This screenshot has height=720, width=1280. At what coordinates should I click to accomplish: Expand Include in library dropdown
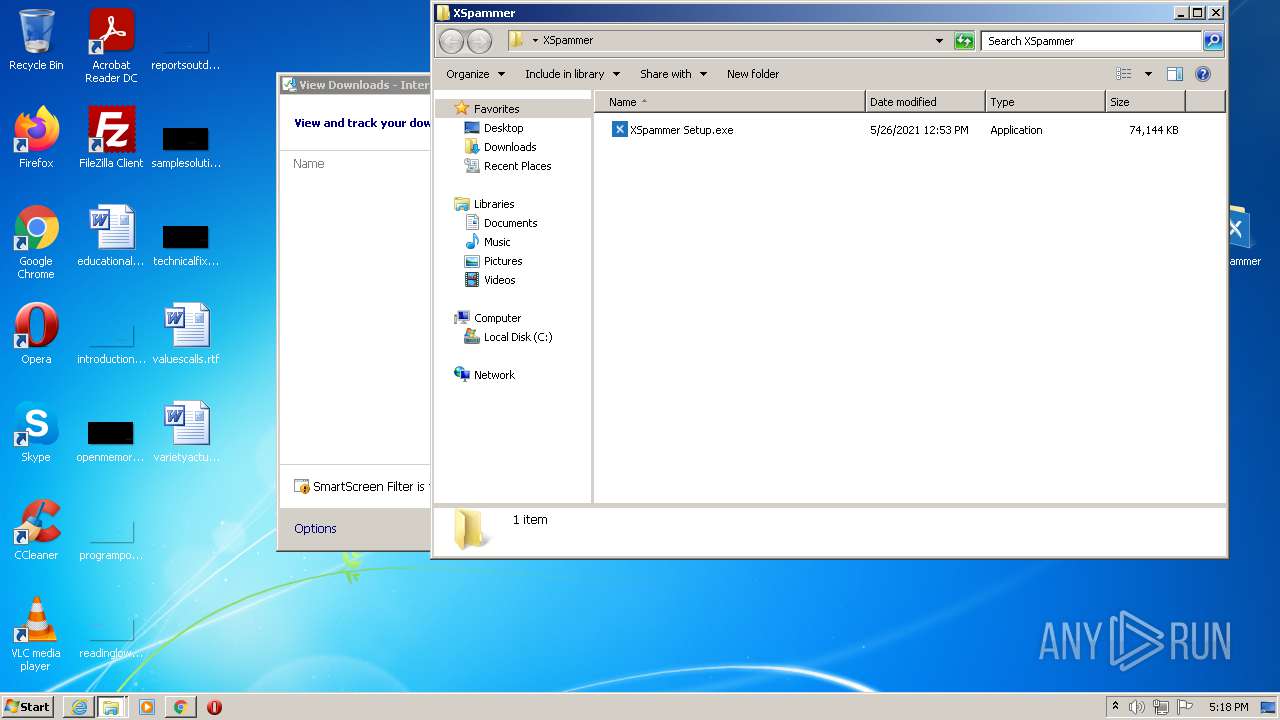[x=572, y=74]
